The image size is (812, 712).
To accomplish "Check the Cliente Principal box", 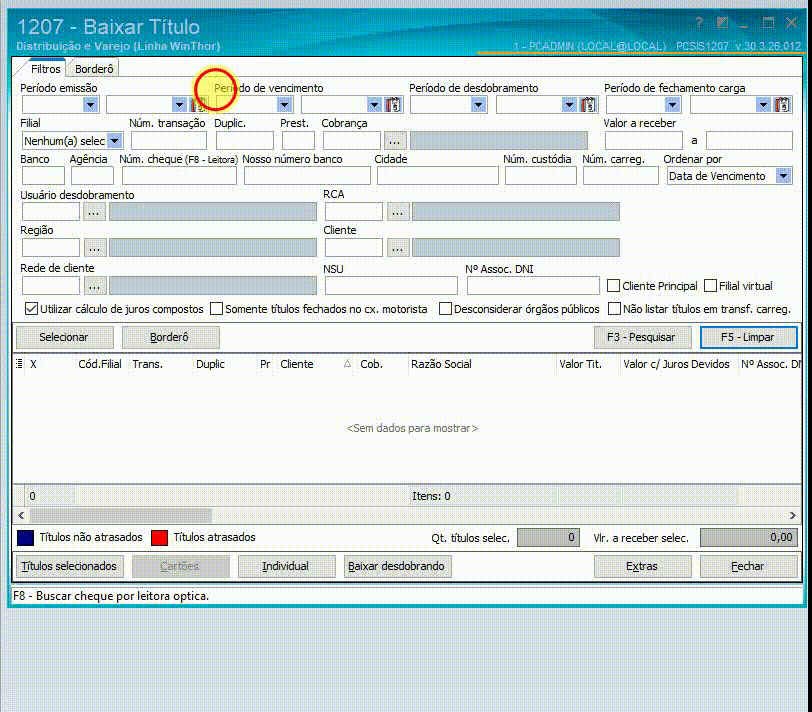I will coord(613,286).
